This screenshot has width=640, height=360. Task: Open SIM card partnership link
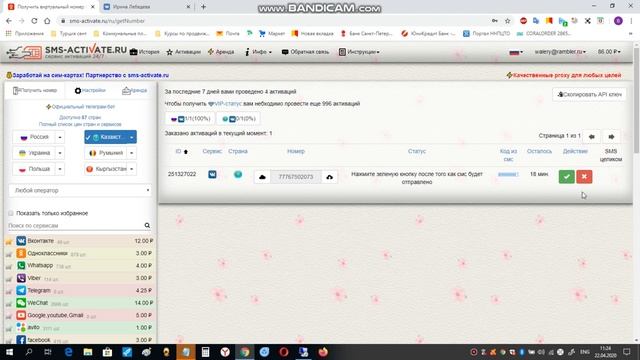pyautogui.click(x=88, y=75)
